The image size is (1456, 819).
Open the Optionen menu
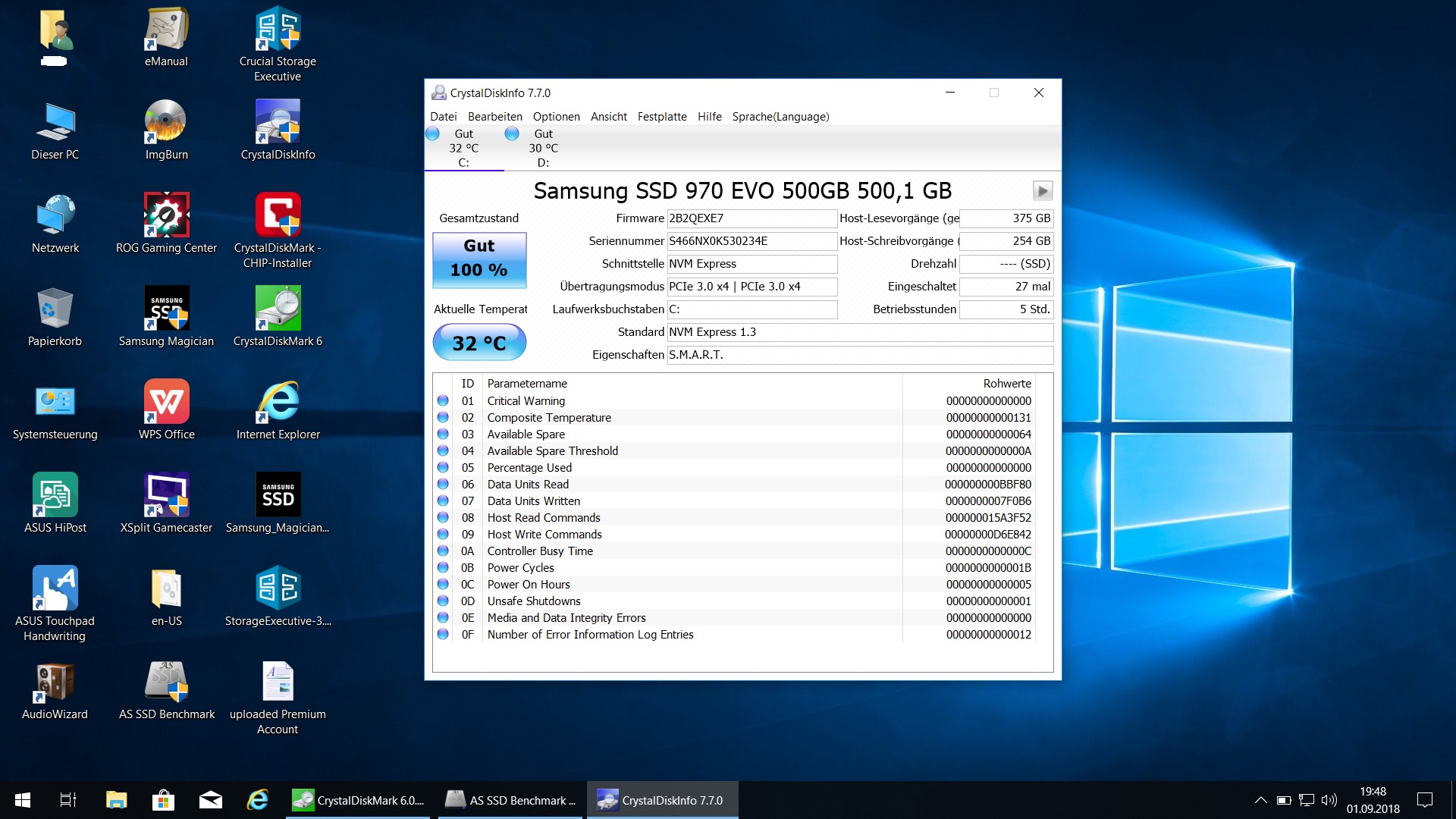tap(556, 117)
